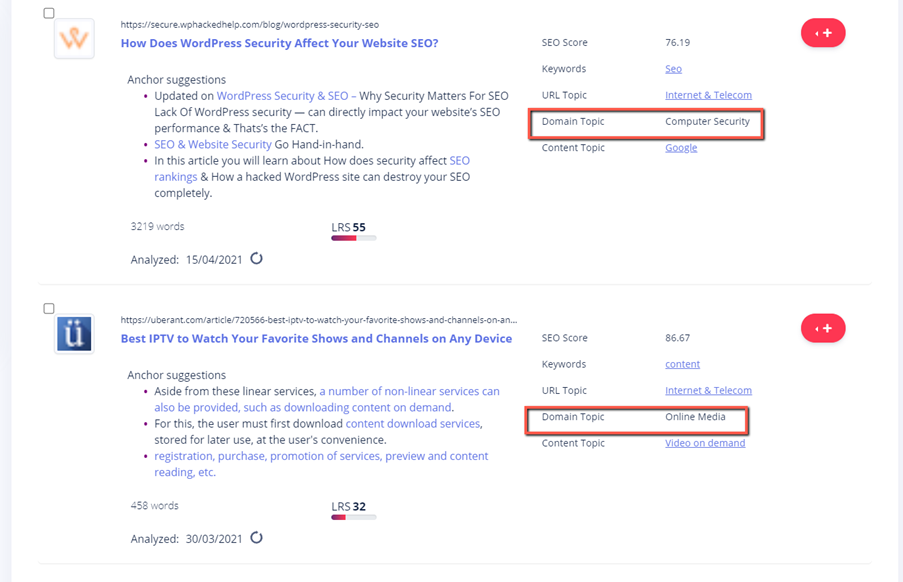Click refresh icon next to Analyzed 30/03/2021
903x582 pixels.
point(256,538)
